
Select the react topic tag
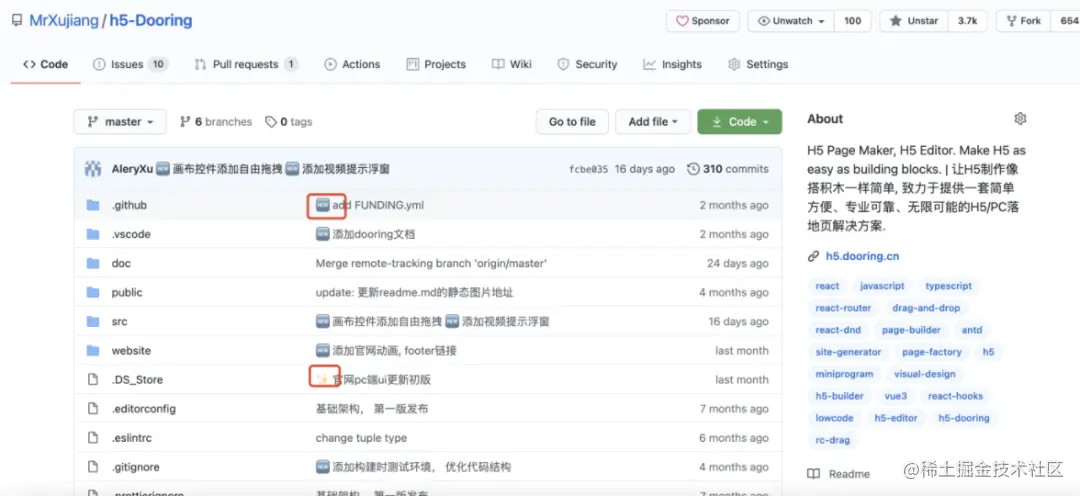pos(827,286)
